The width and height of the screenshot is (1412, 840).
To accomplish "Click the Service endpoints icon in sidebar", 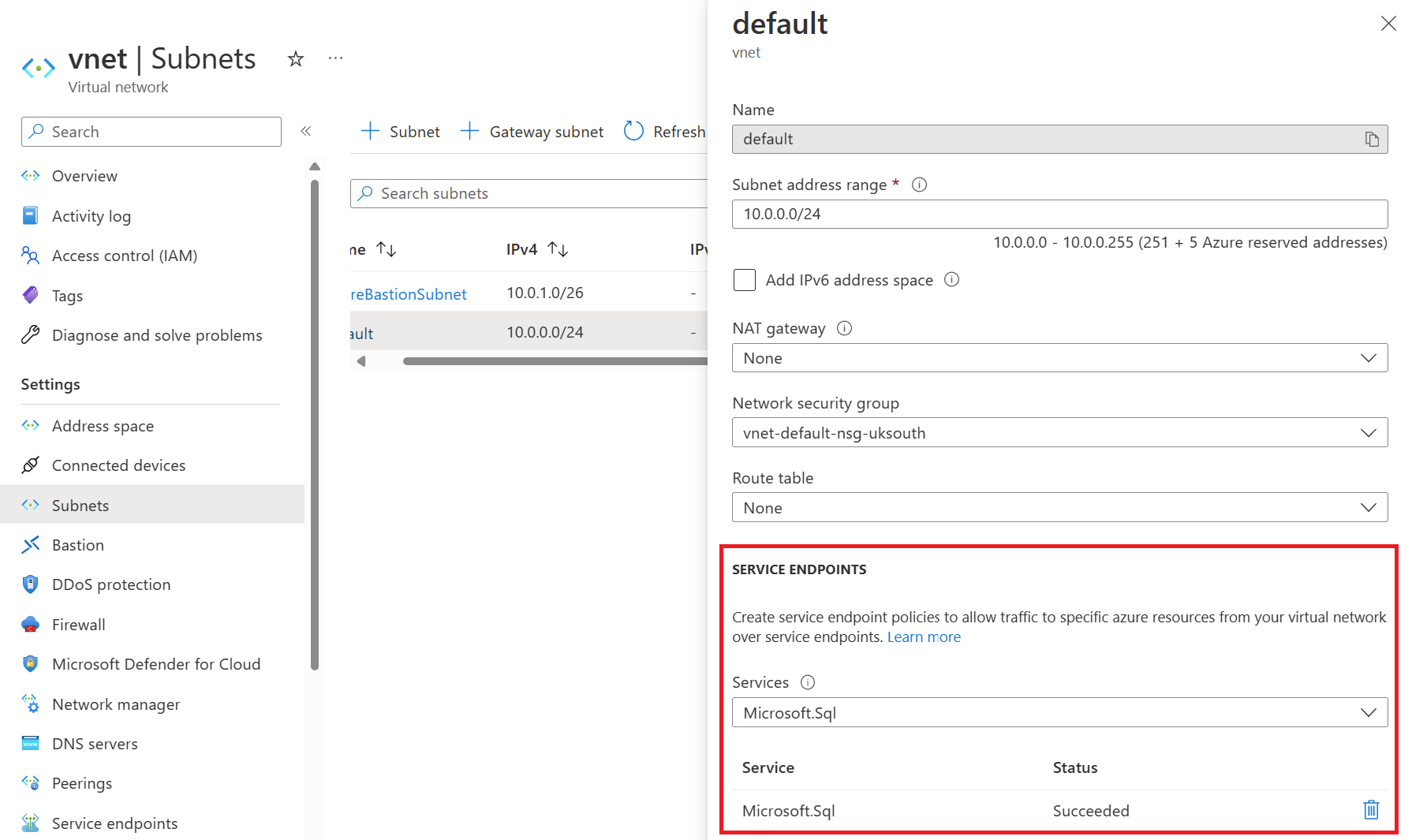I will coord(31,823).
